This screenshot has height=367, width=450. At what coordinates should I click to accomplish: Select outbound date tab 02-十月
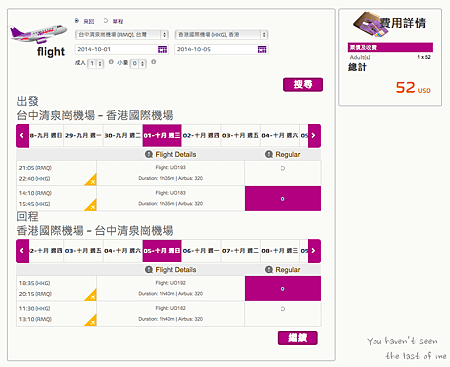click(201, 136)
